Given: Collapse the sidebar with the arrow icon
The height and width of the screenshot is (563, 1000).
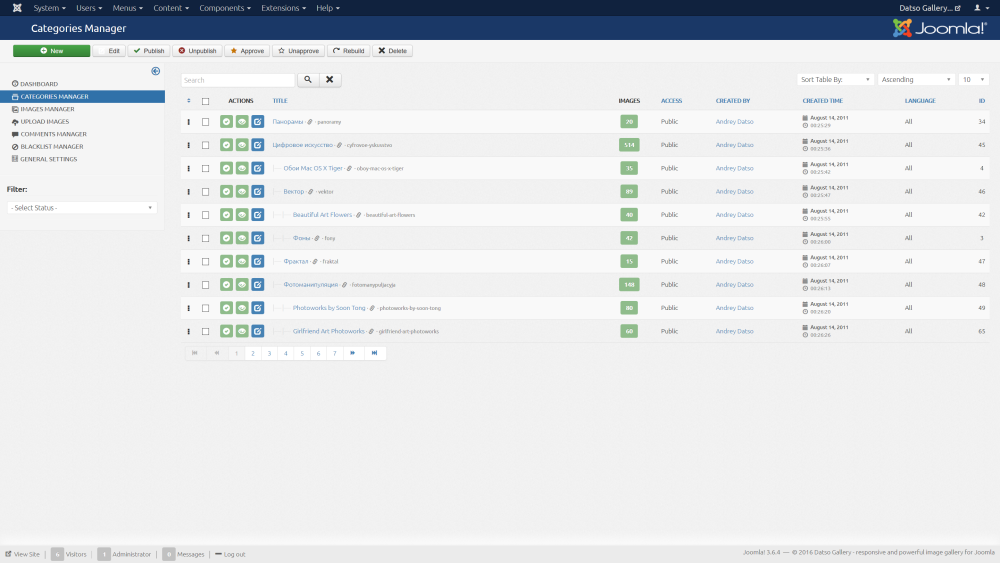Looking at the screenshot, I should point(156,71).
